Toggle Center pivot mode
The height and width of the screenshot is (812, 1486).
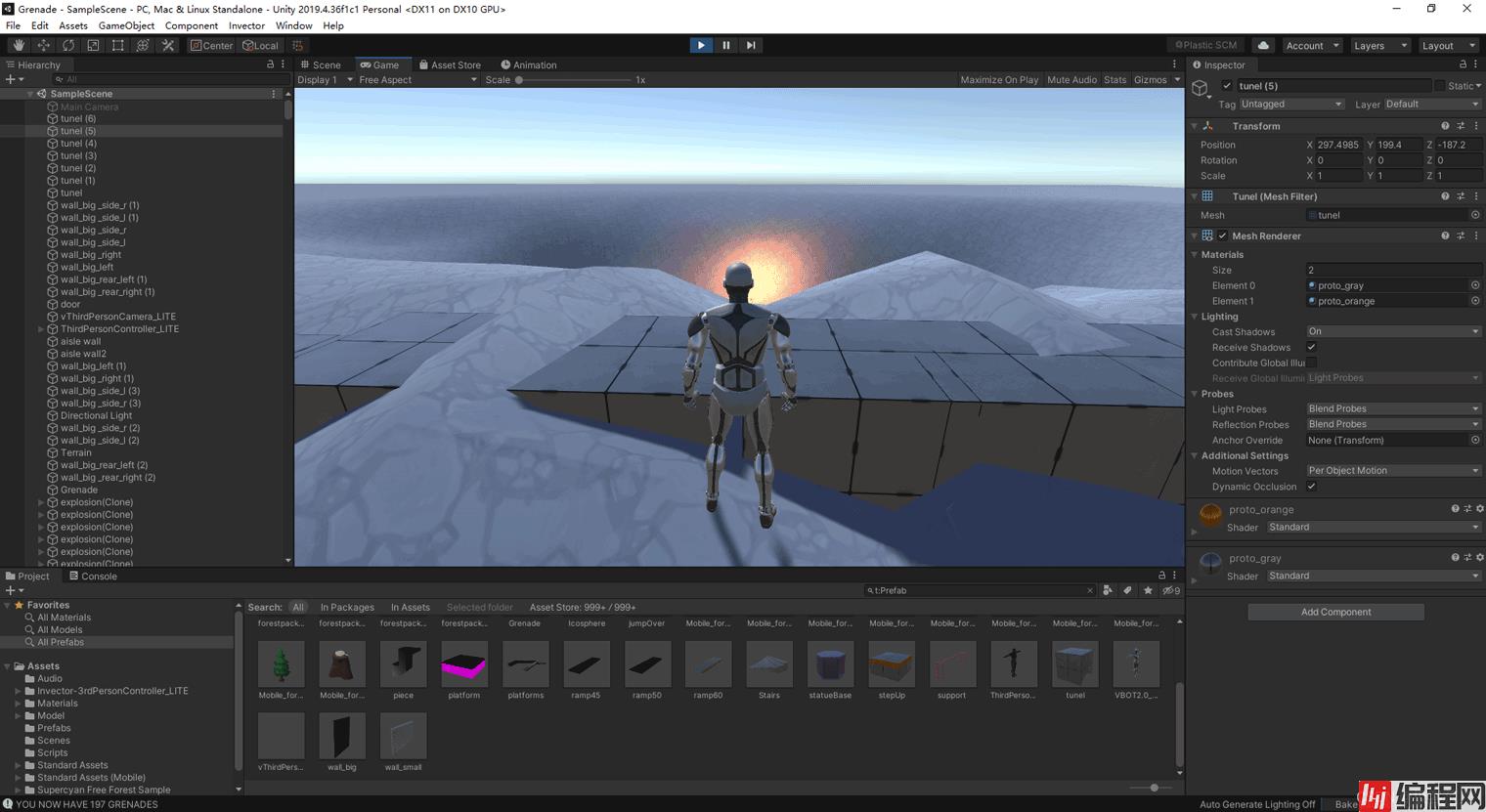212,45
